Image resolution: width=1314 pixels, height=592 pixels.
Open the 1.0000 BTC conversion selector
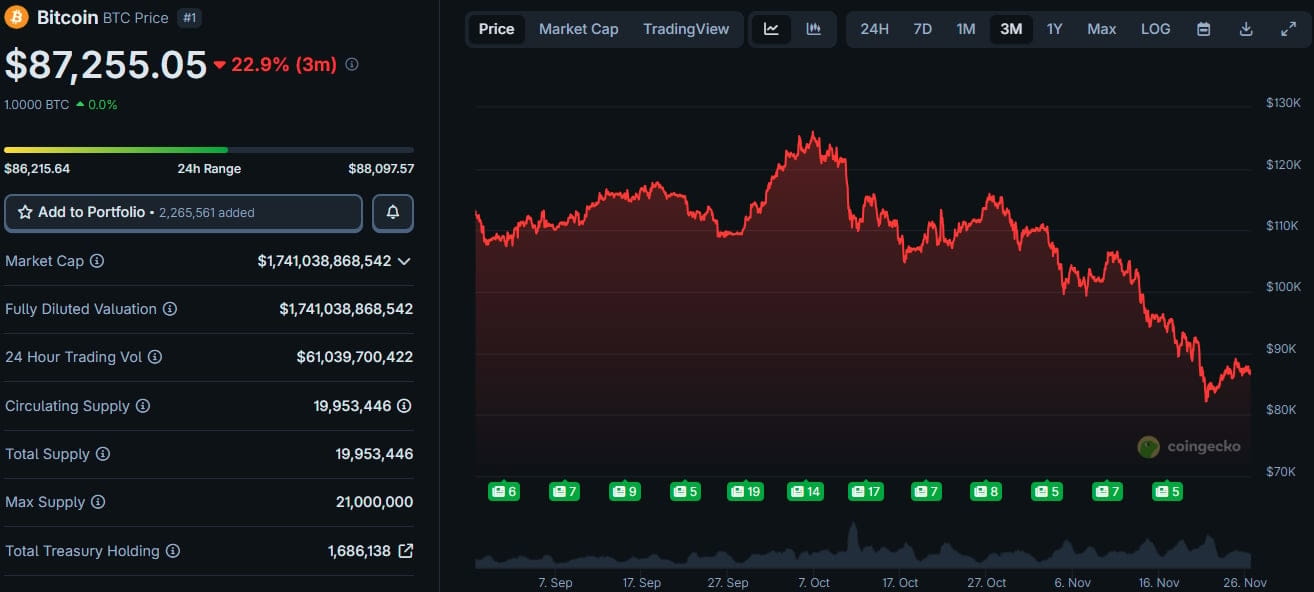coord(37,104)
